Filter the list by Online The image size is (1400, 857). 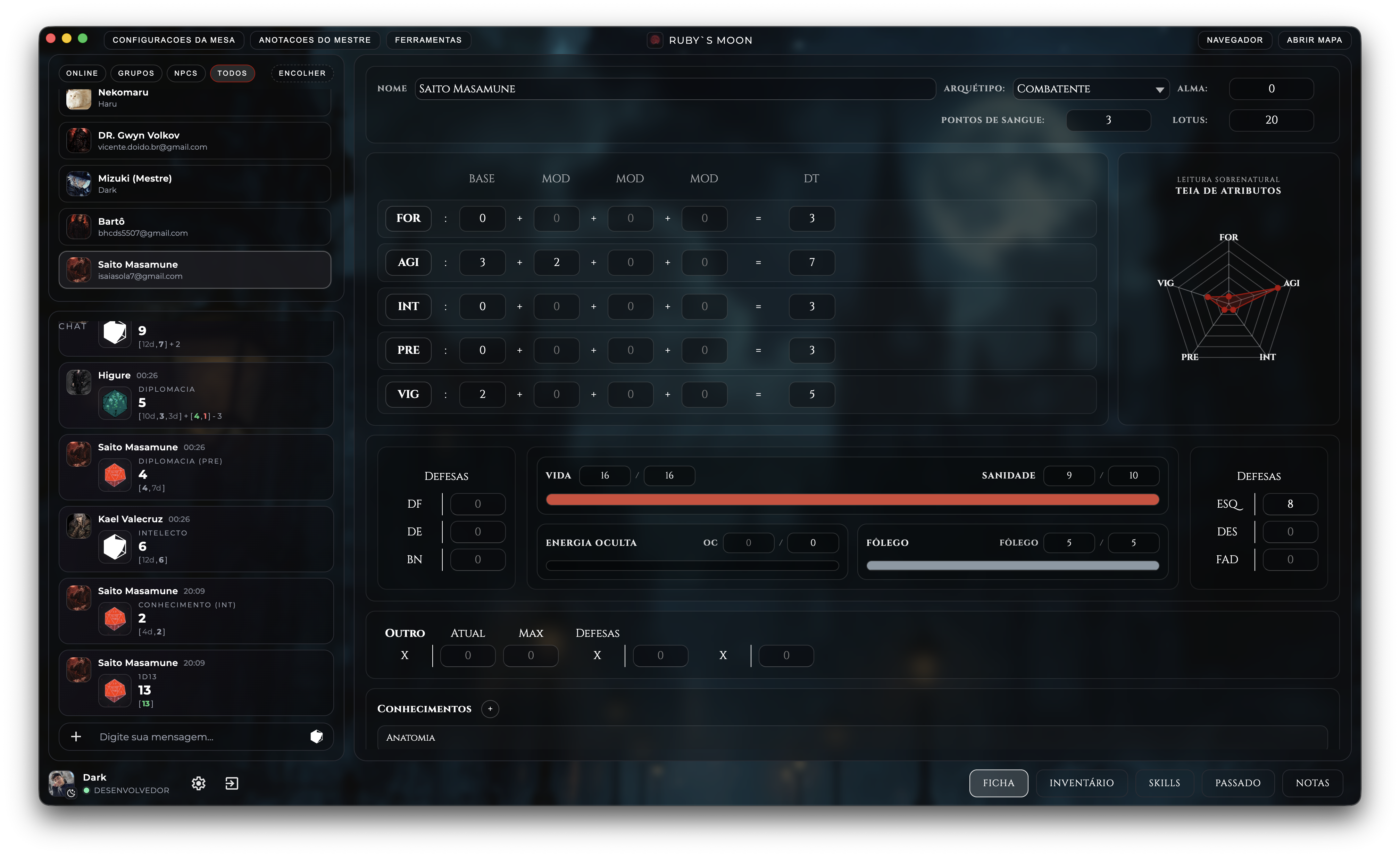tap(82, 73)
